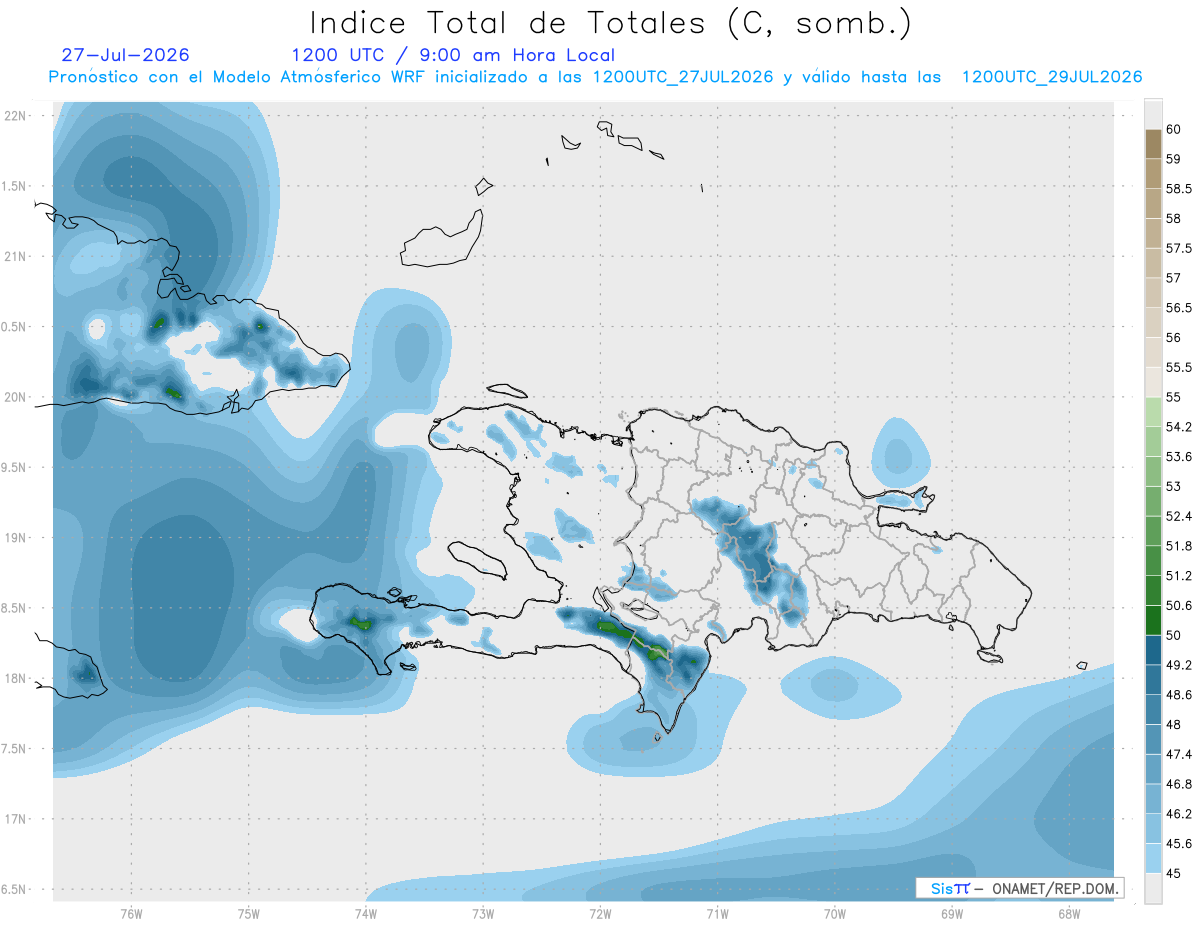This screenshot has height=927, width=1200.
Task: Click the '1200 UTC / 9:00 am Hora Local' text
Action: 453,56
